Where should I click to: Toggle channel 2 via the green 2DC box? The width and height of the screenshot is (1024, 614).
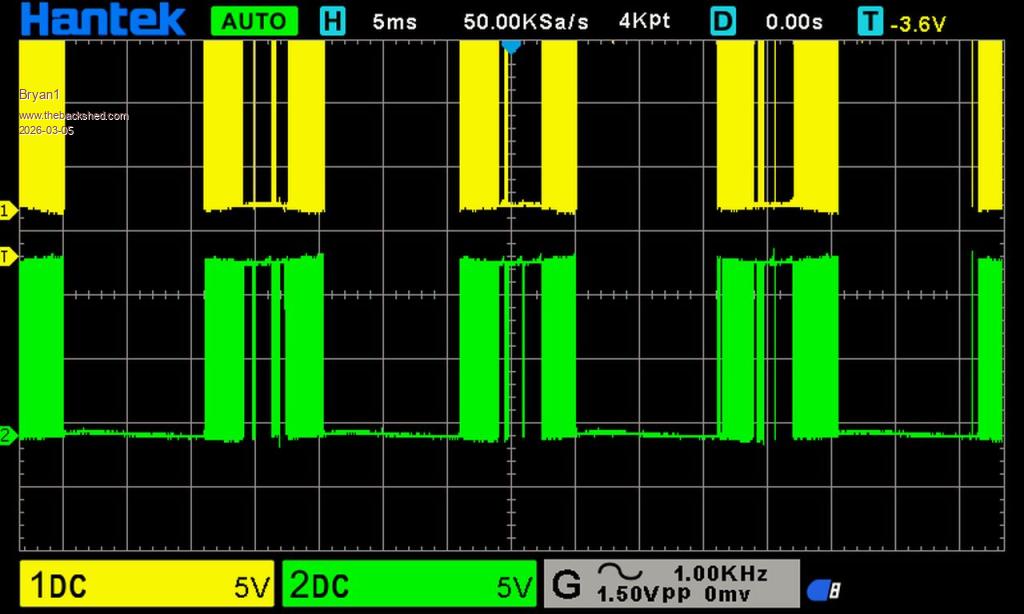(x=411, y=585)
